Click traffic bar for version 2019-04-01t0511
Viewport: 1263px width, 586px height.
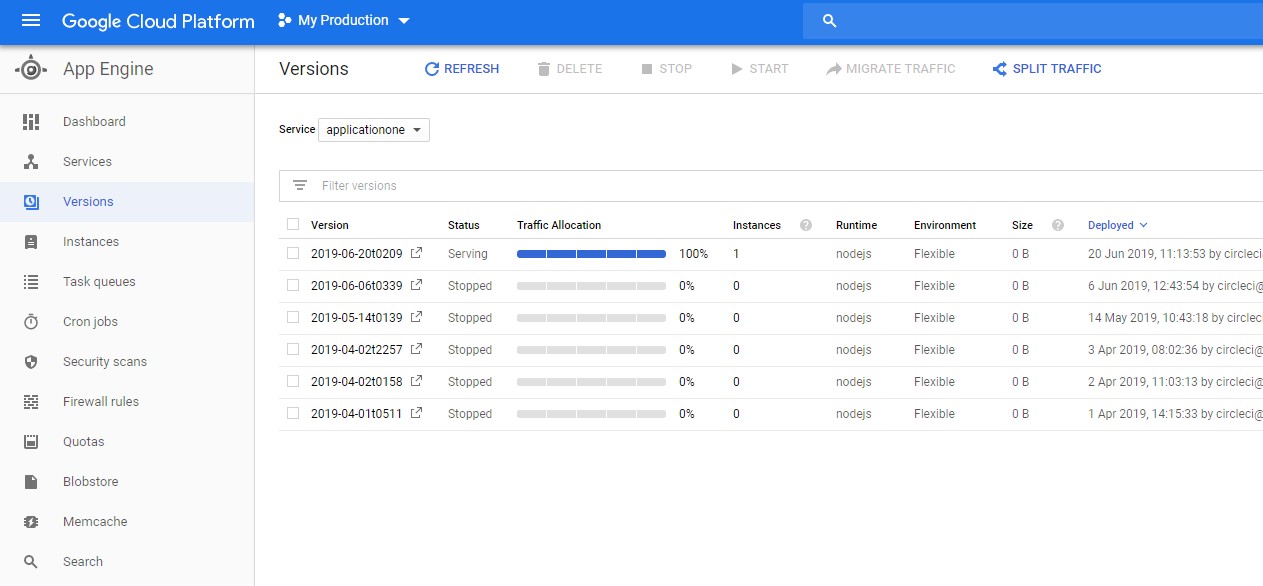point(591,414)
